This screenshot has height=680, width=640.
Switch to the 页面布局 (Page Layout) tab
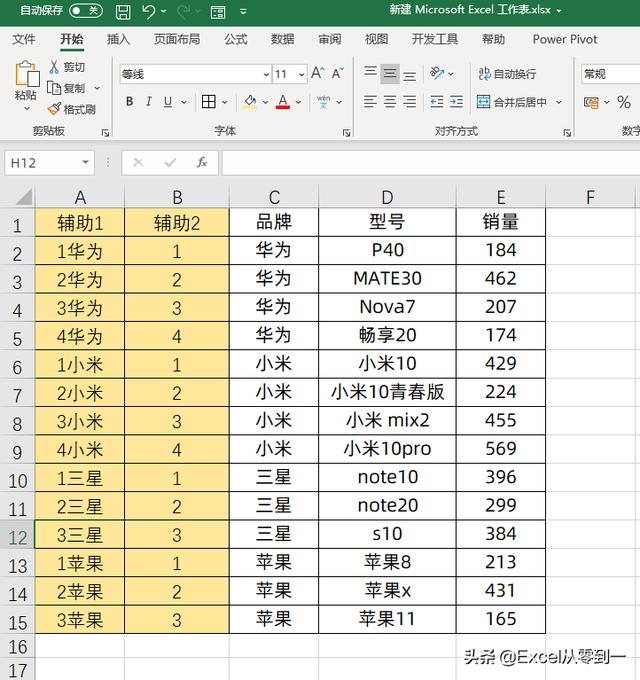pyautogui.click(x=177, y=39)
